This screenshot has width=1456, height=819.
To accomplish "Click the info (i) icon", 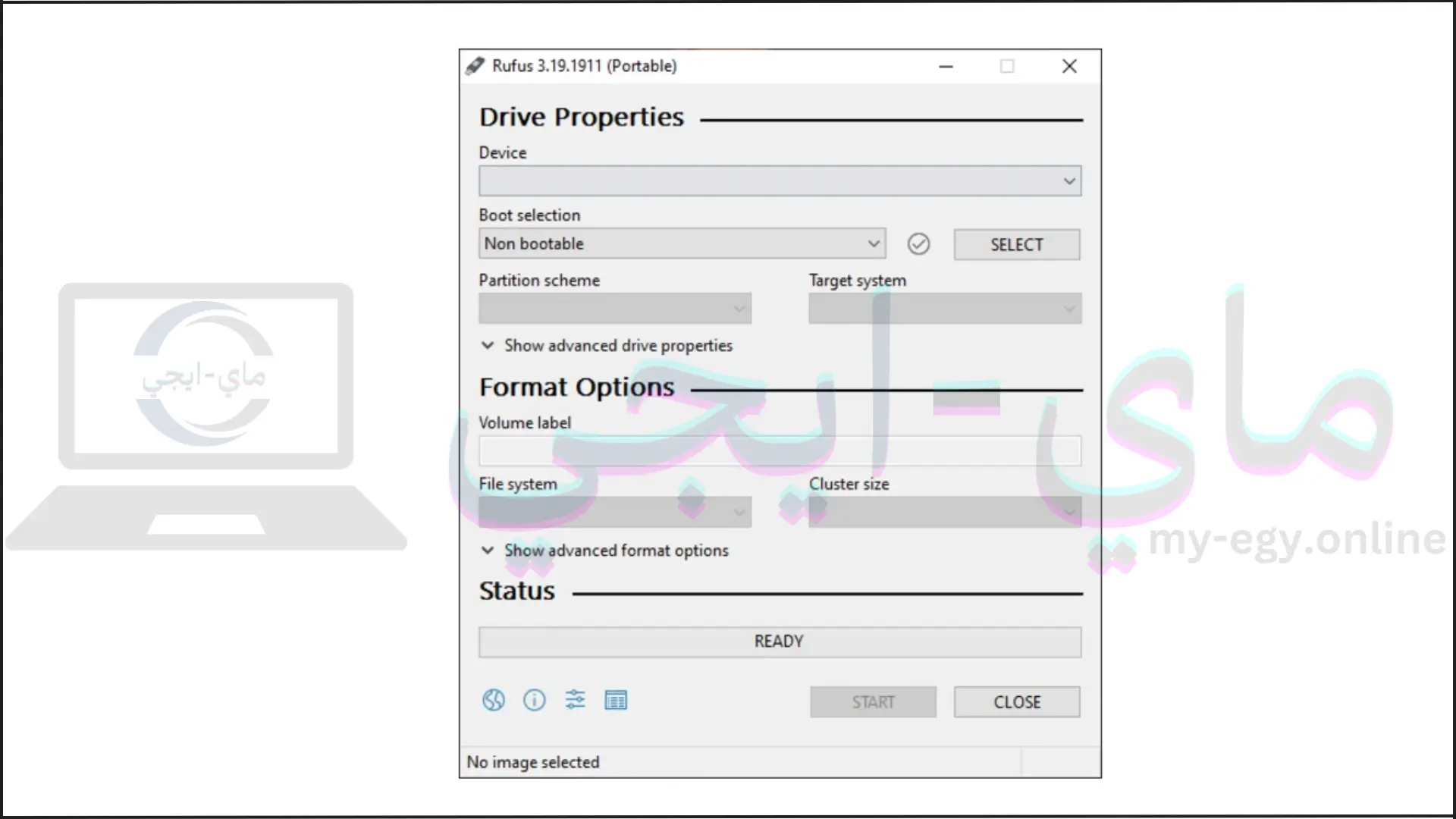I will click(x=534, y=699).
